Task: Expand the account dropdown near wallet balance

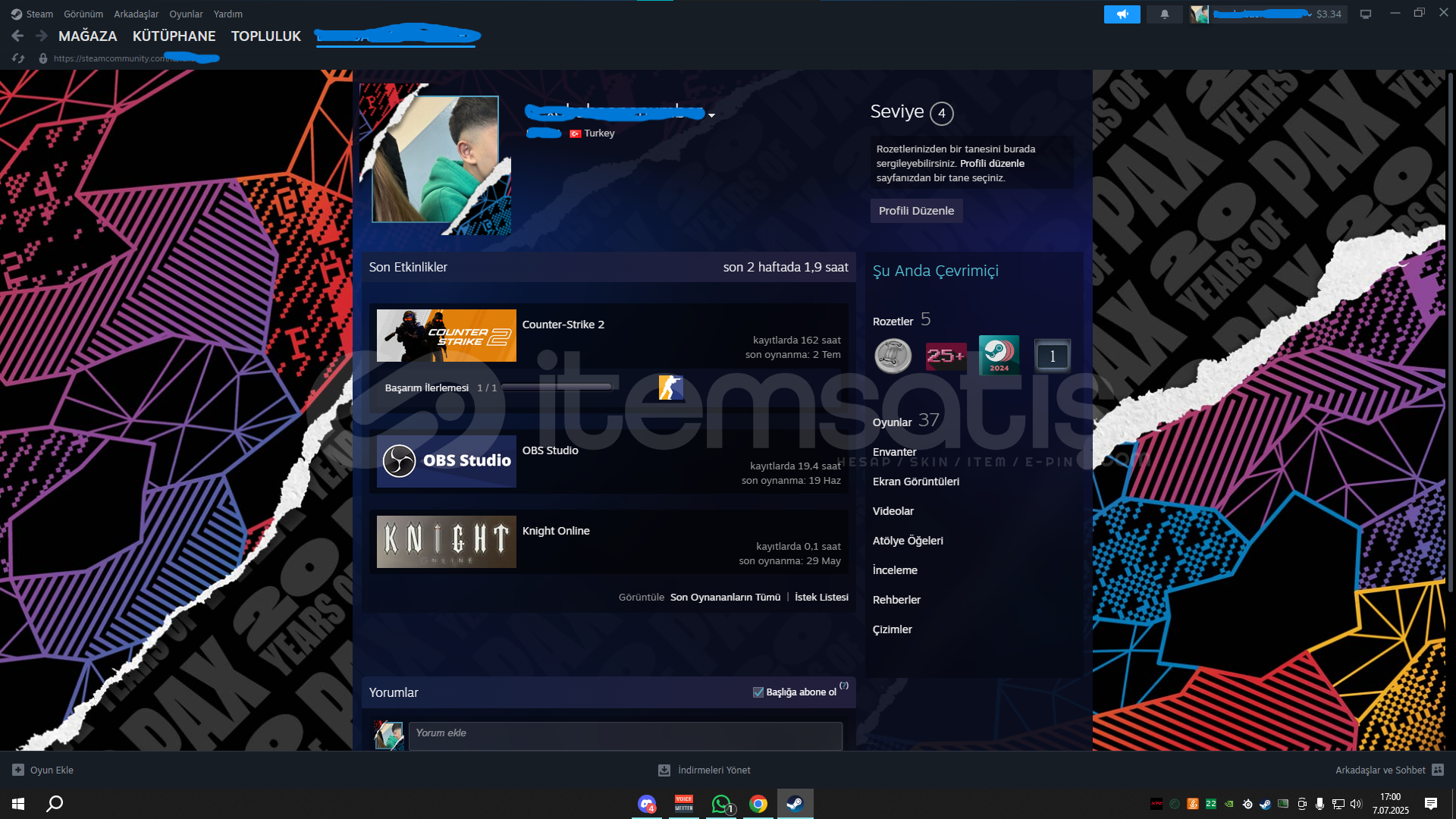Action: pyautogui.click(x=1310, y=14)
